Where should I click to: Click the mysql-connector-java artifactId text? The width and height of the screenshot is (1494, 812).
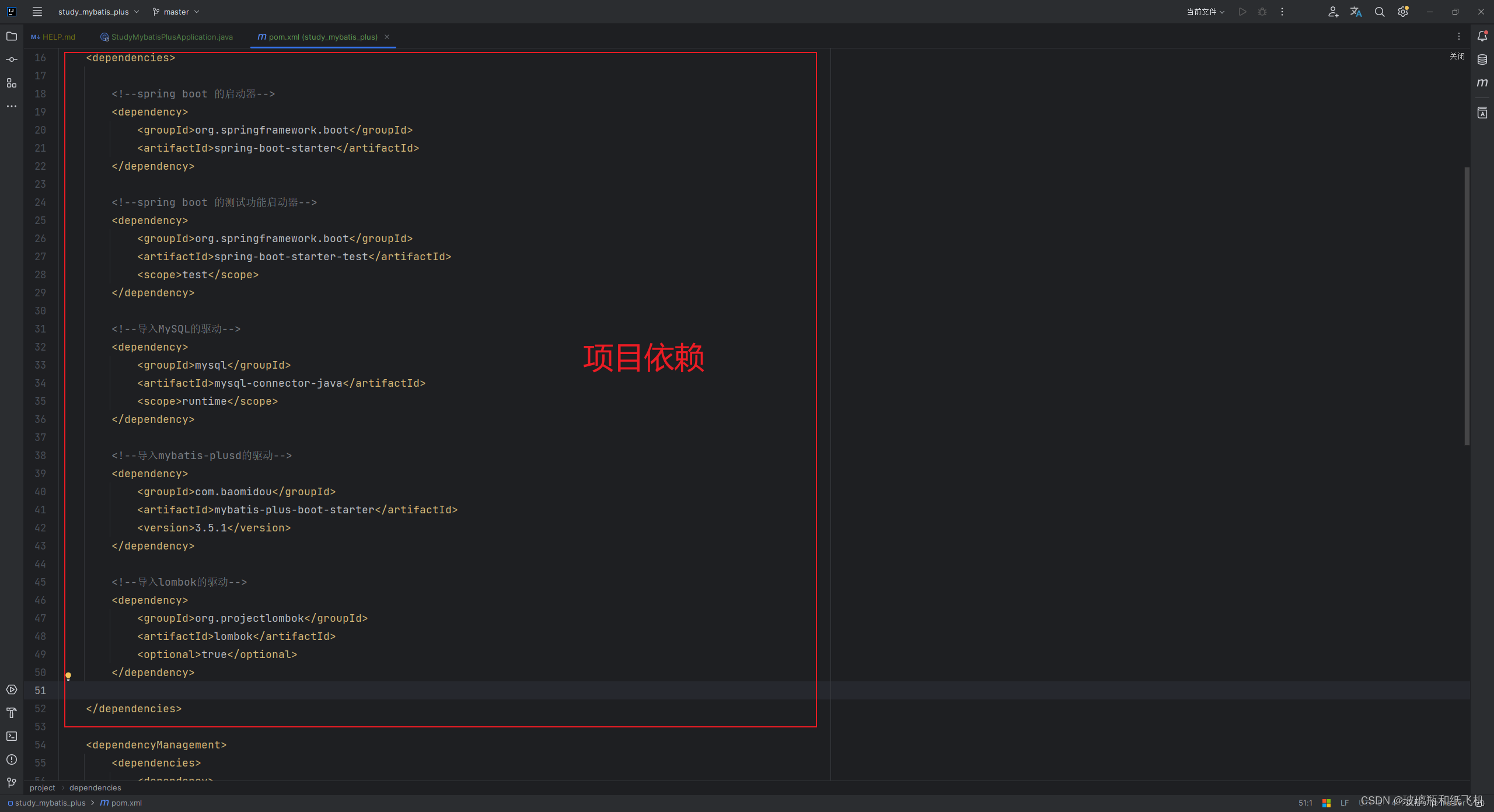click(x=278, y=383)
